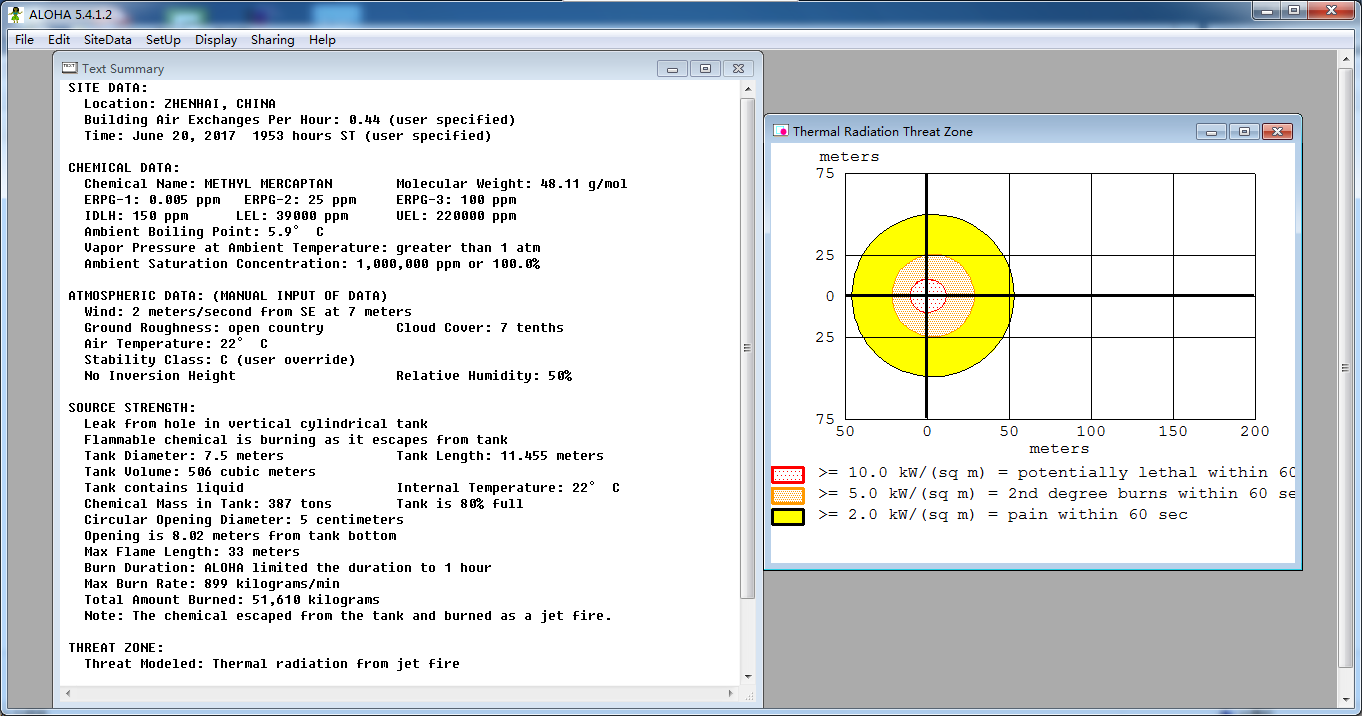Minimize the main ALOHA window
Screen dimensions: 1362x716
point(1266,10)
